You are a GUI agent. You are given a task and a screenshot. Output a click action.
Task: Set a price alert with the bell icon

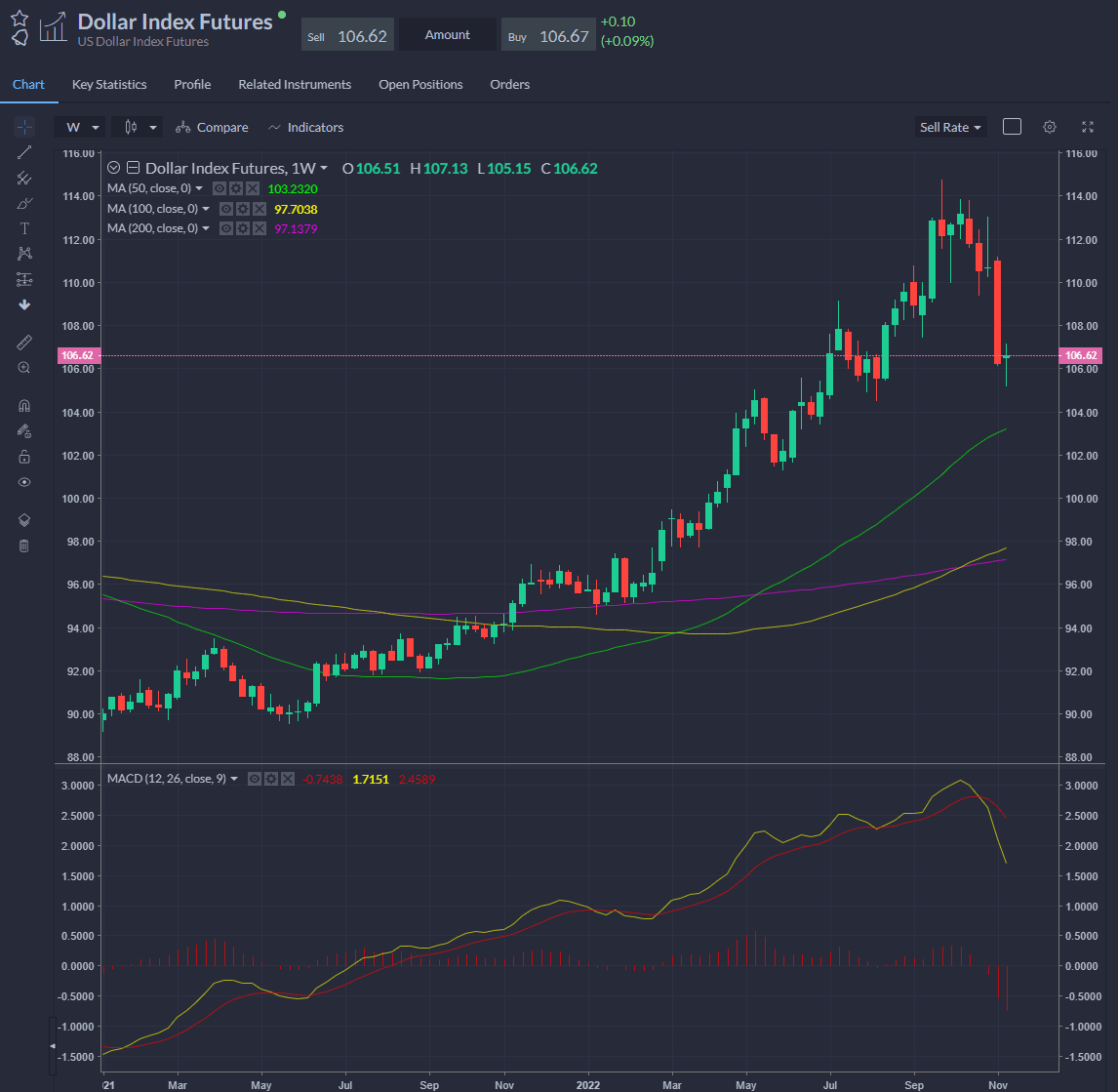[20, 37]
